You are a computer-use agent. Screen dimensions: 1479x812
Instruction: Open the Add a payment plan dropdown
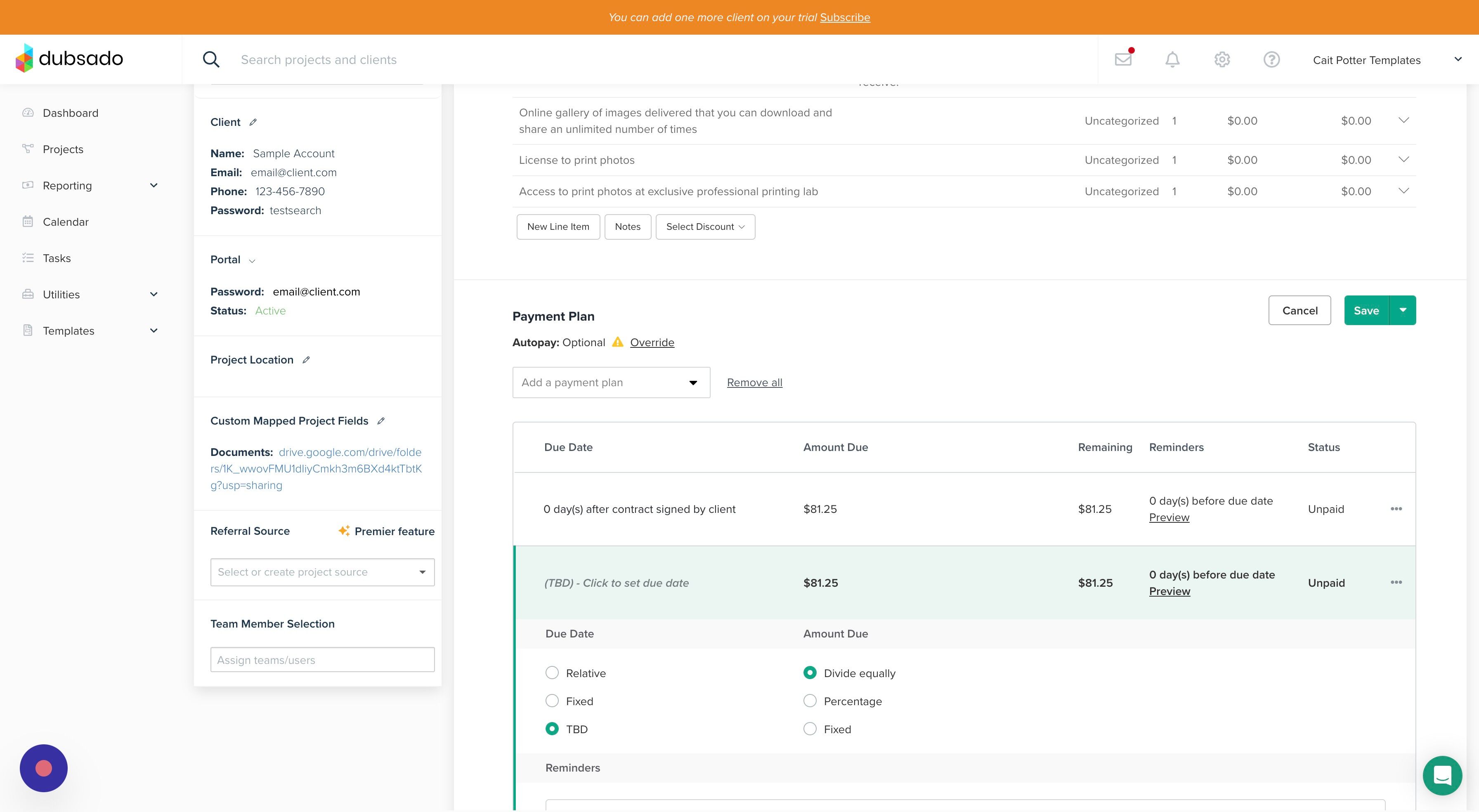pos(611,382)
